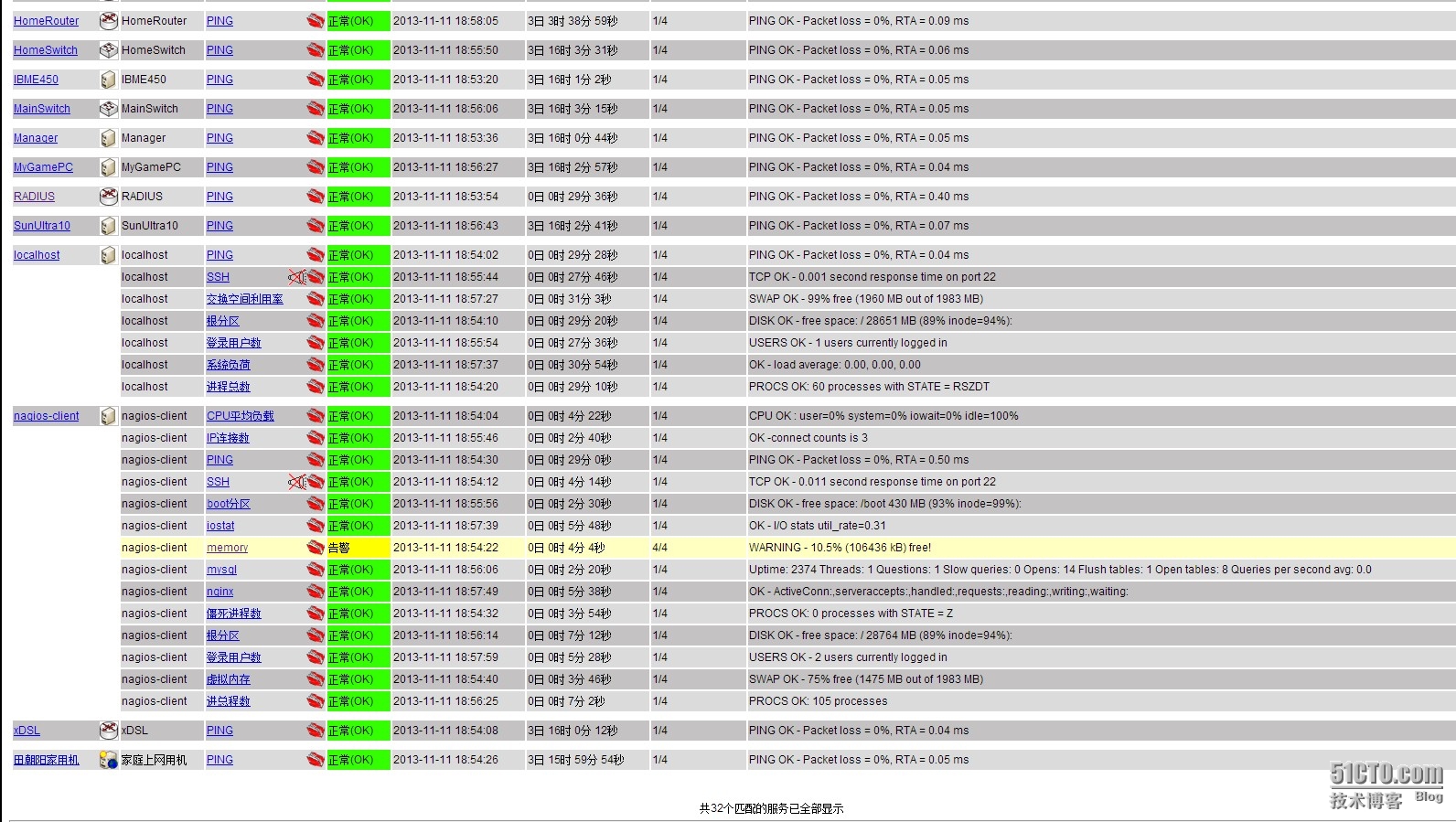Click the red check icon on 系统负荷 row
Viewport: 1456px width, 822px height.
(x=316, y=364)
